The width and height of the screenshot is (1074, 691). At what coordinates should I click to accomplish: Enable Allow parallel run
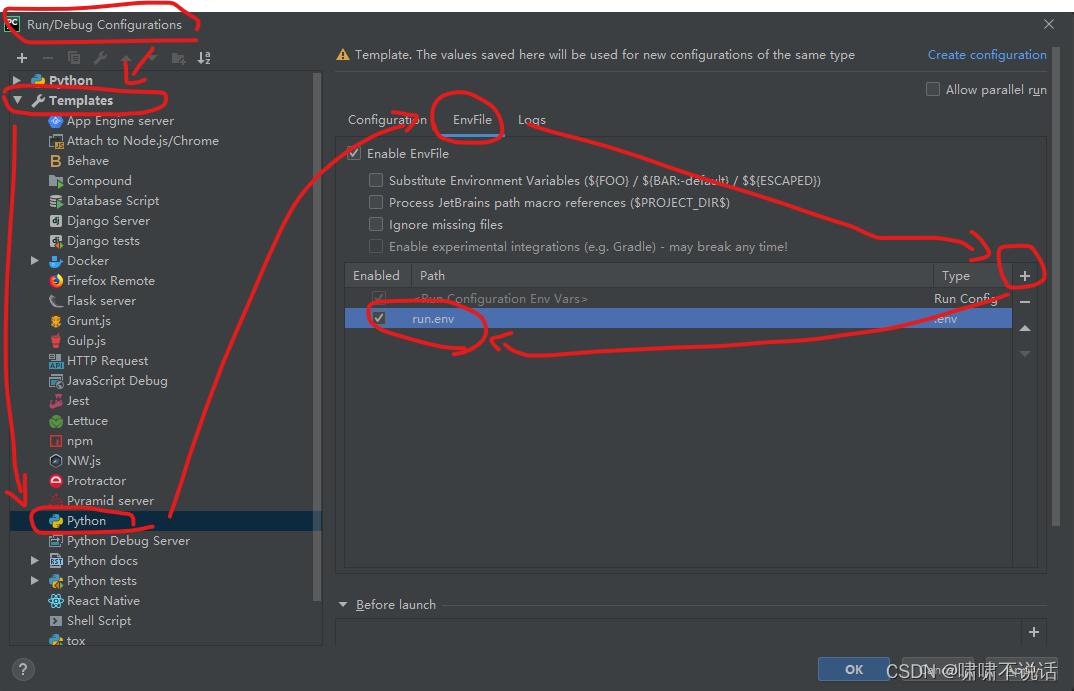[x=932, y=89]
